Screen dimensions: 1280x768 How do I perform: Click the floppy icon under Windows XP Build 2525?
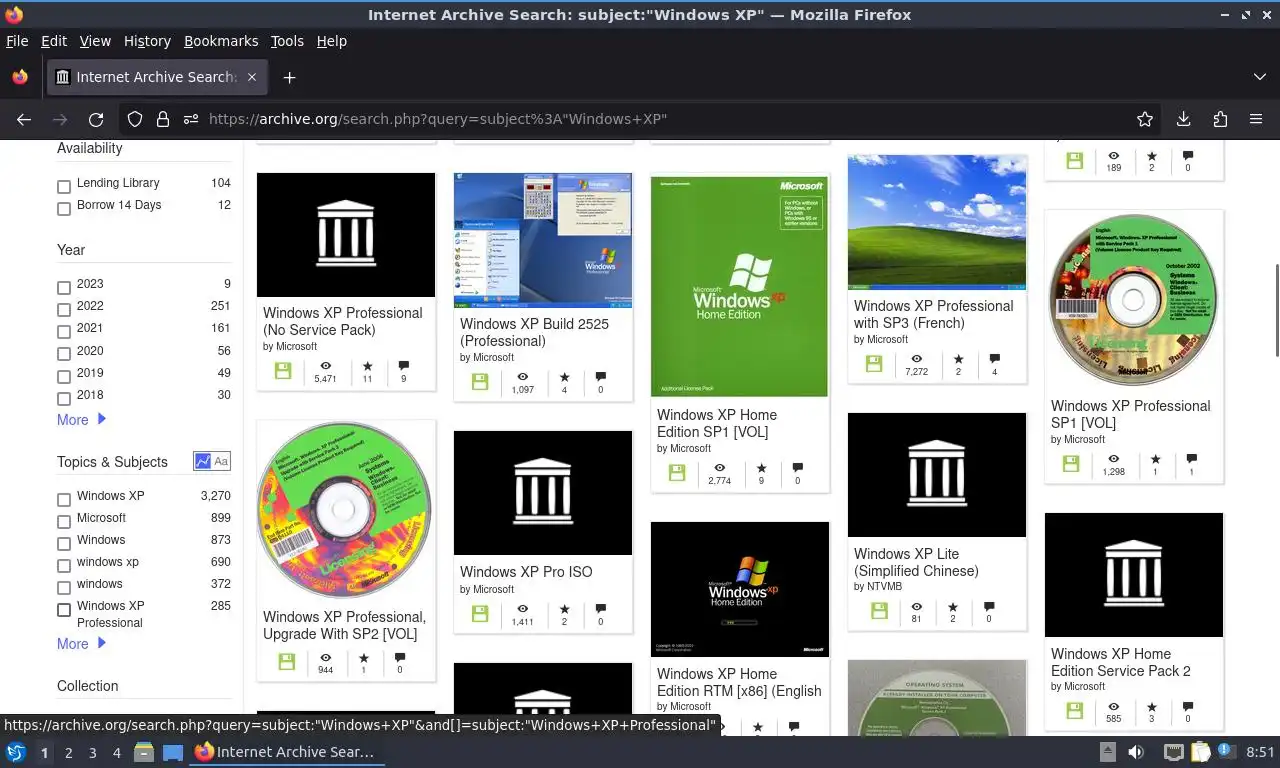(x=480, y=381)
